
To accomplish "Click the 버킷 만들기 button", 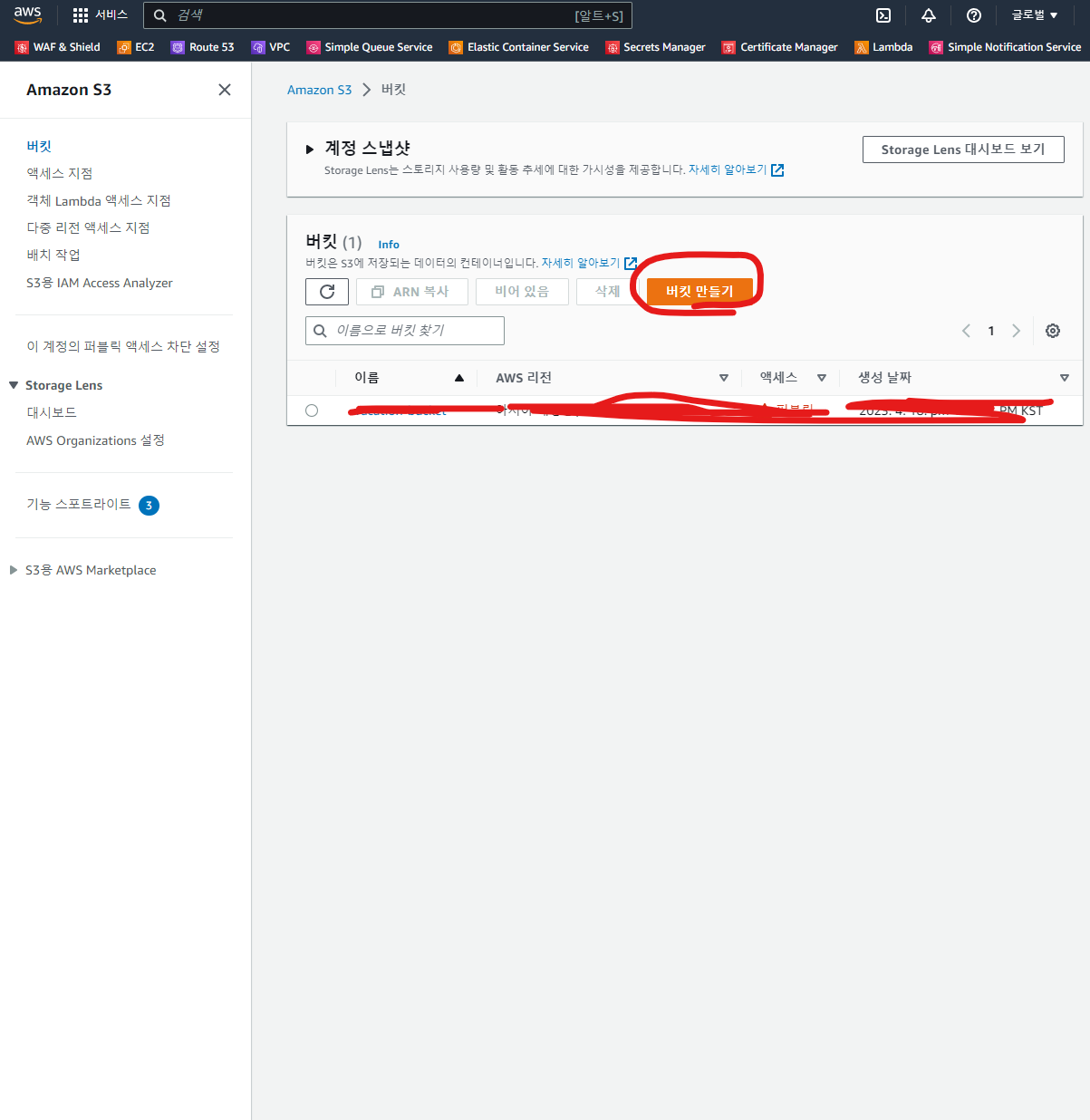I will tap(699, 292).
